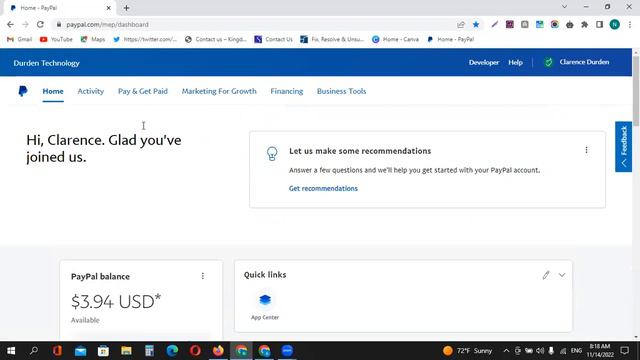The image size is (640, 360).
Task: Open the weather widget 72°F Sunny
Action: click(x=468, y=351)
